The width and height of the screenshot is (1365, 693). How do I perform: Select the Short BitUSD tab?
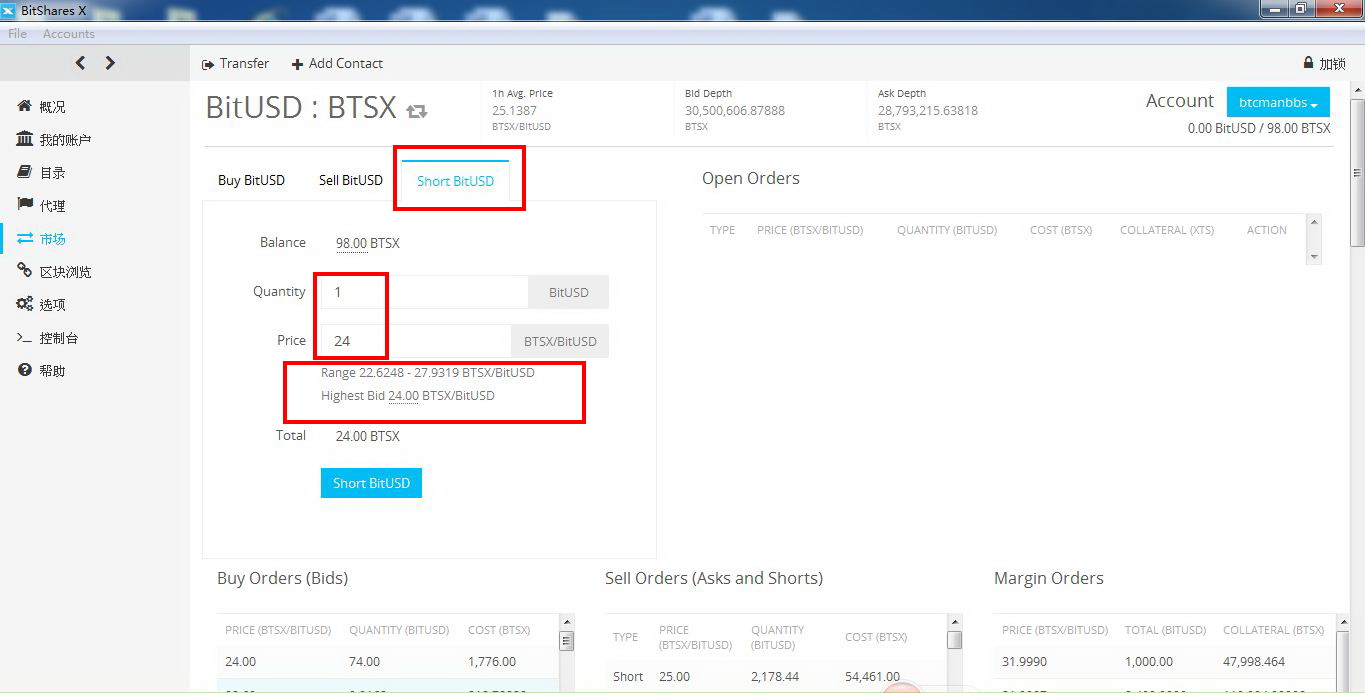[x=455, y=181]
